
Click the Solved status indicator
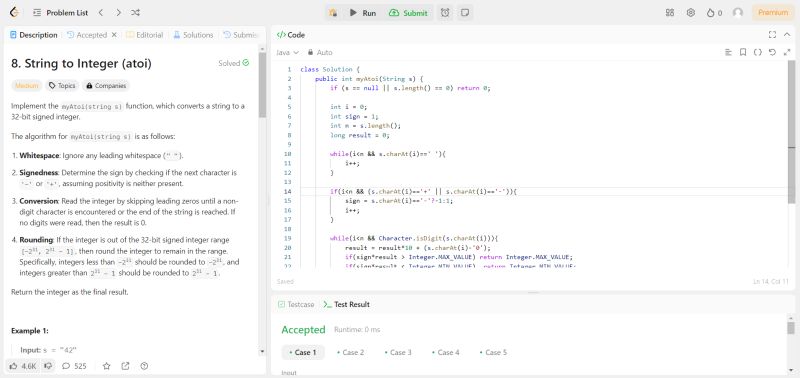[234, 63]
